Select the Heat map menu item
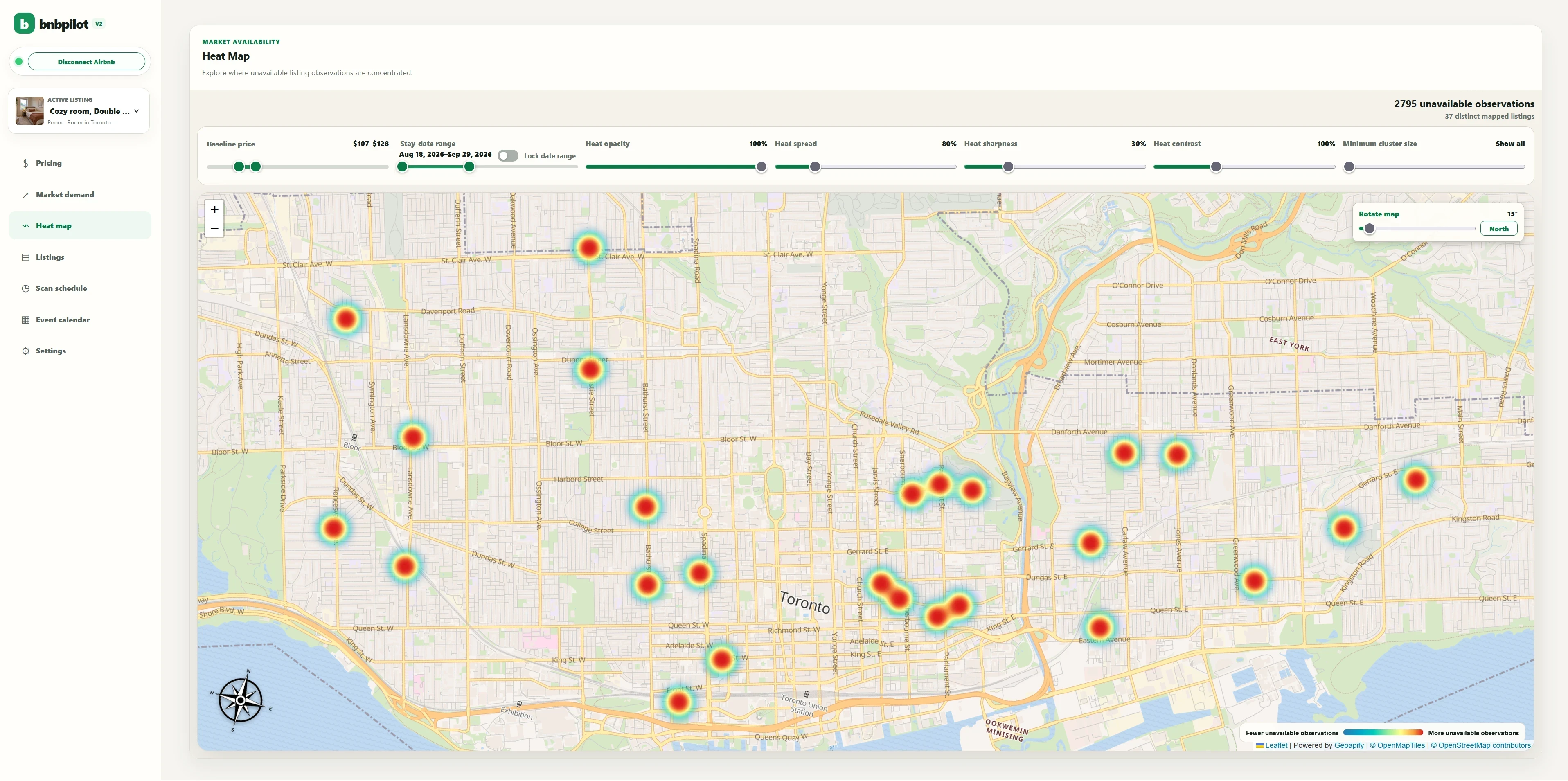The height and width of the screenshot is (781, 1568). click(80, 226)
